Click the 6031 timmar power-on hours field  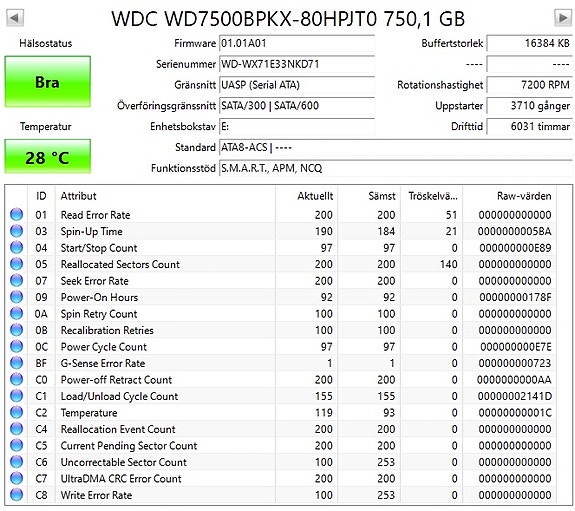pos(529,127)
